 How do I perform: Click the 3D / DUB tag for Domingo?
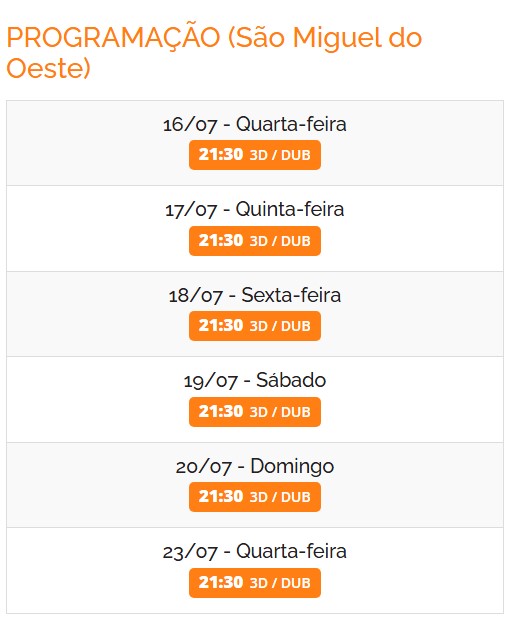[x=280, y=497]
